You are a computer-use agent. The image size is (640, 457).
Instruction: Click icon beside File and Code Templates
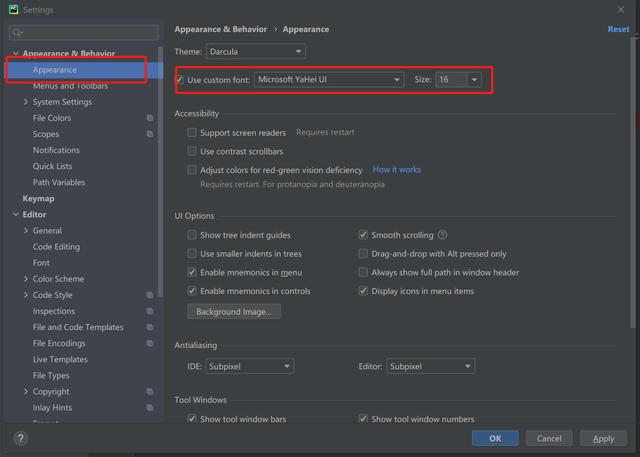point(150,327)
